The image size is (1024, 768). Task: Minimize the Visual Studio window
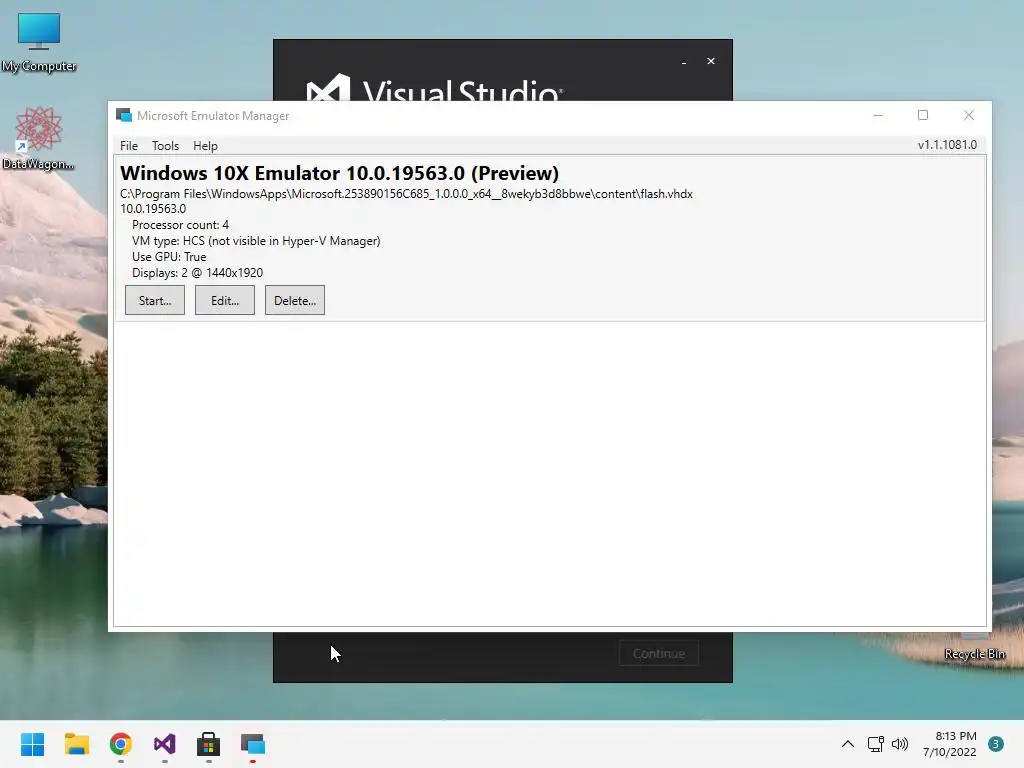[684, 61]
